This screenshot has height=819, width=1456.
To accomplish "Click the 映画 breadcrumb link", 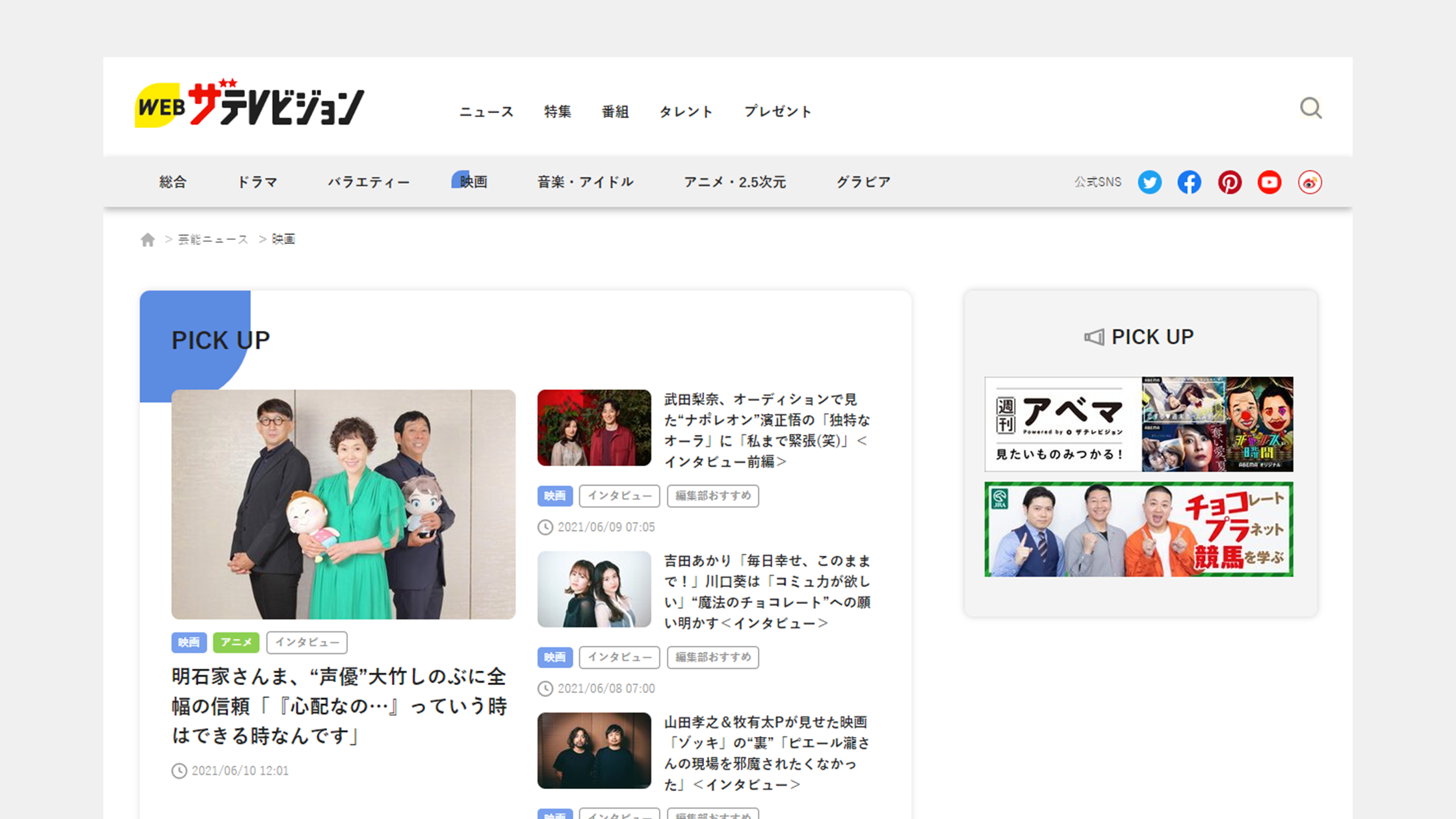I will pos(283,239).
